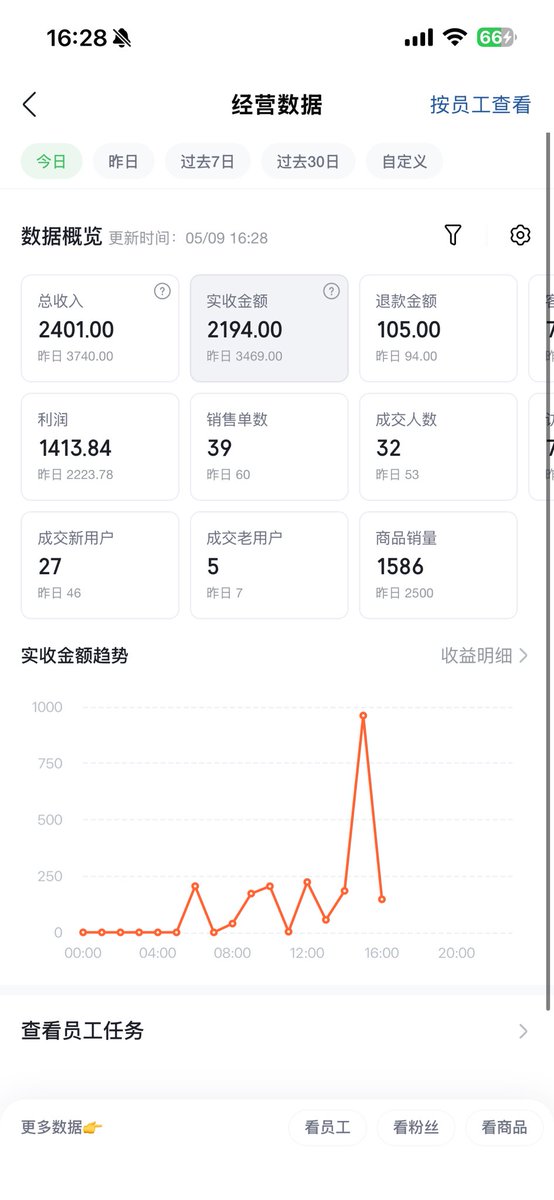Tap the 看商品 button
The width and height of the screenshot is (554, 1200).
(x=504, y=1127)
